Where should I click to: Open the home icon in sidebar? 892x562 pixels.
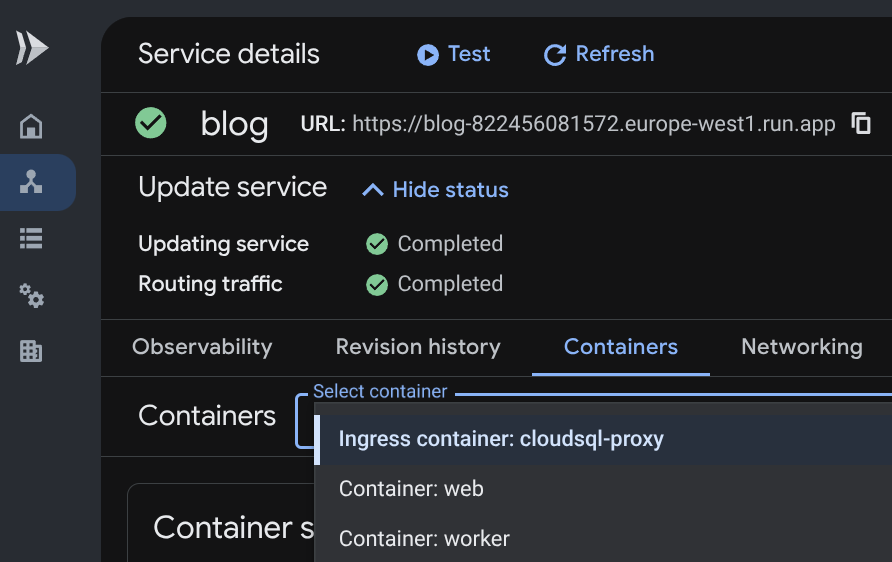(x=31, y=126)
